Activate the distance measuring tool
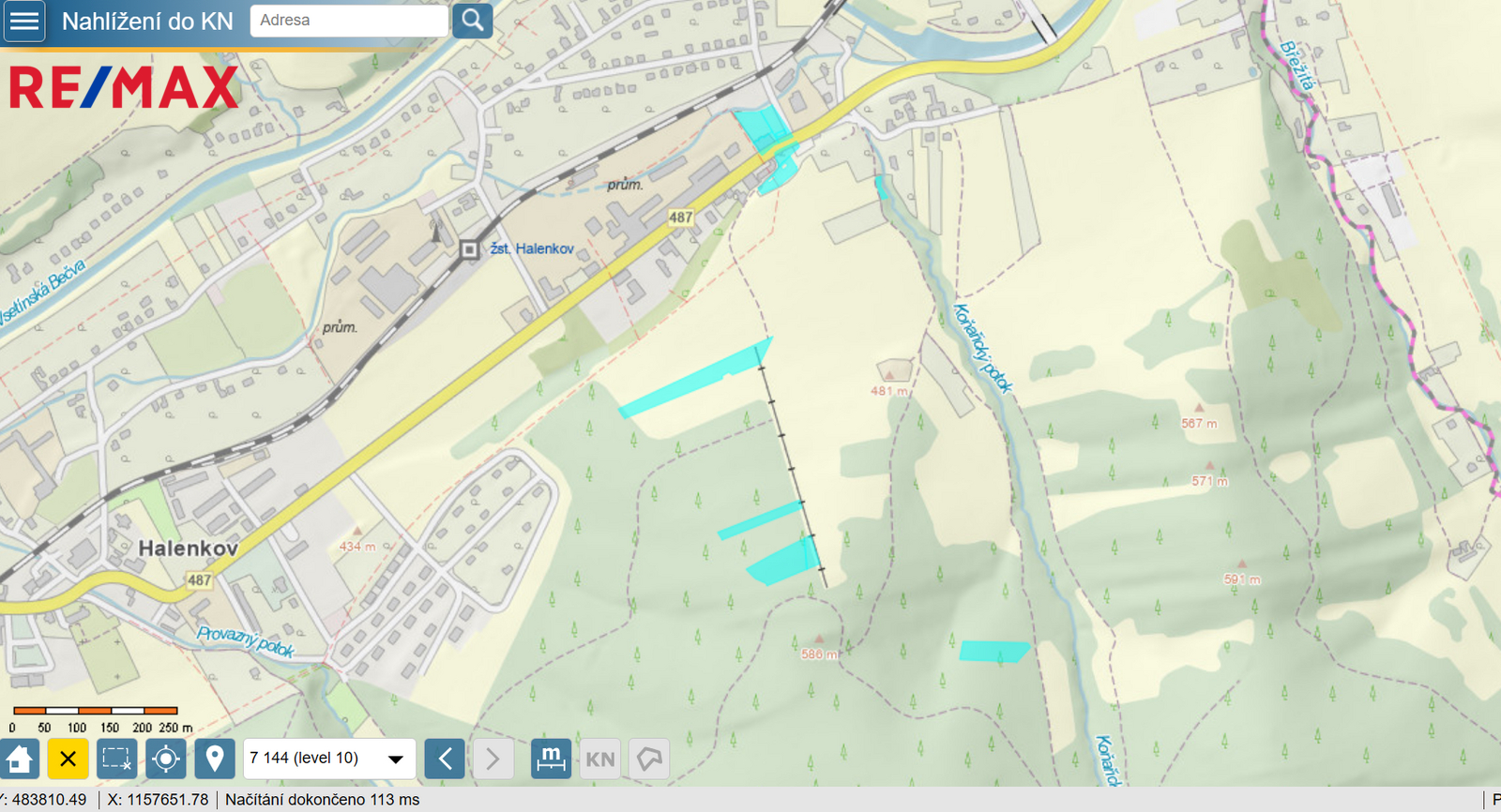 pyautogui.click(x=551, y=759)
